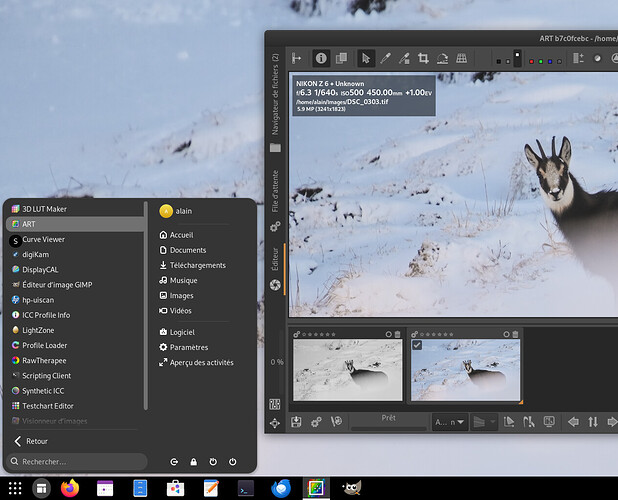Open the File Browser folder icon in sidebar
The width and height of the screenshot is (618, 500).
click(x=275, y=148)
